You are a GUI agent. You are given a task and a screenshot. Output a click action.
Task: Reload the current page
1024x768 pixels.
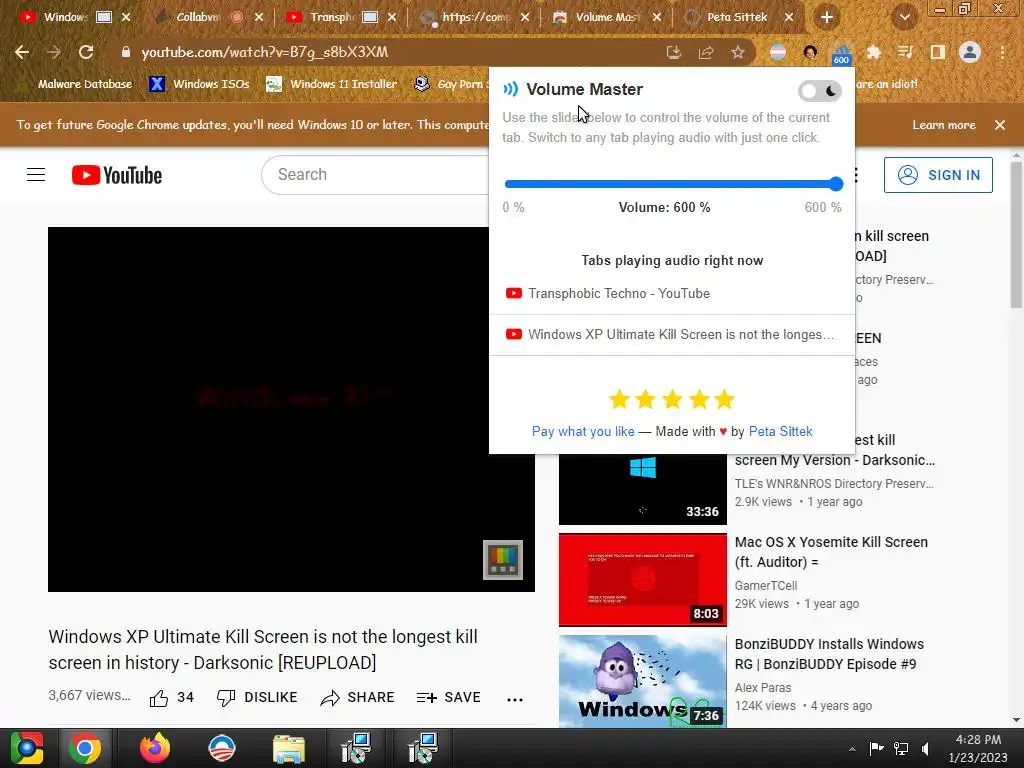tap(86, 52)
